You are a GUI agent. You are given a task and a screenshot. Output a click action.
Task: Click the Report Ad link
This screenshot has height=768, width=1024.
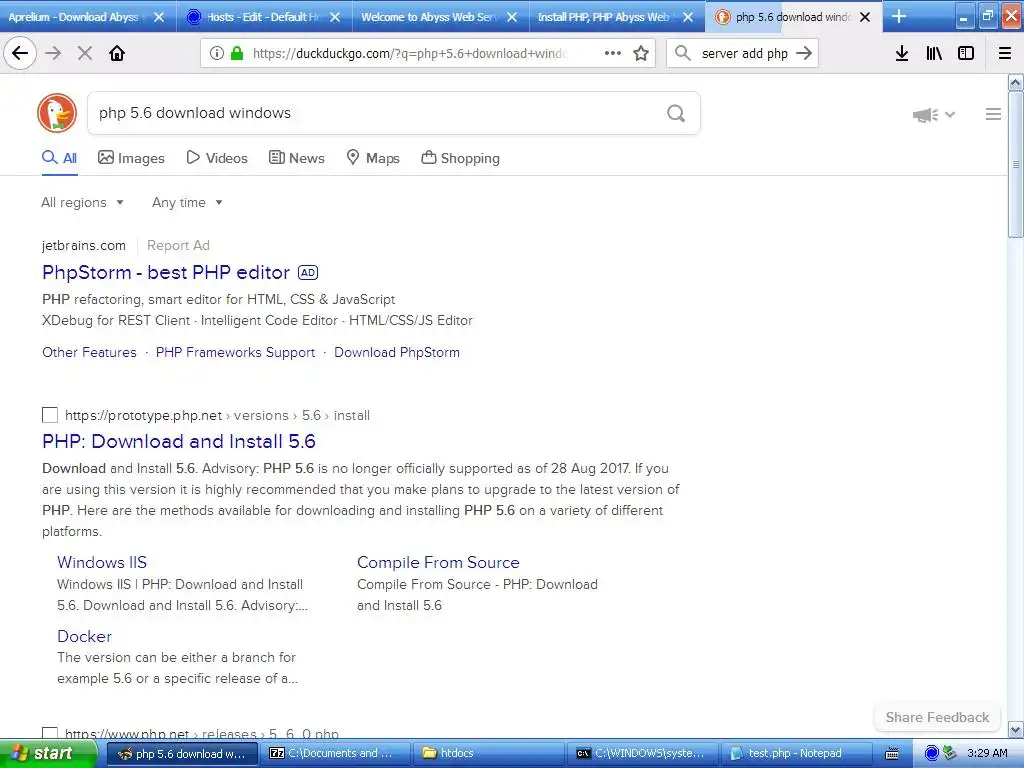click(x=178, y=246)
